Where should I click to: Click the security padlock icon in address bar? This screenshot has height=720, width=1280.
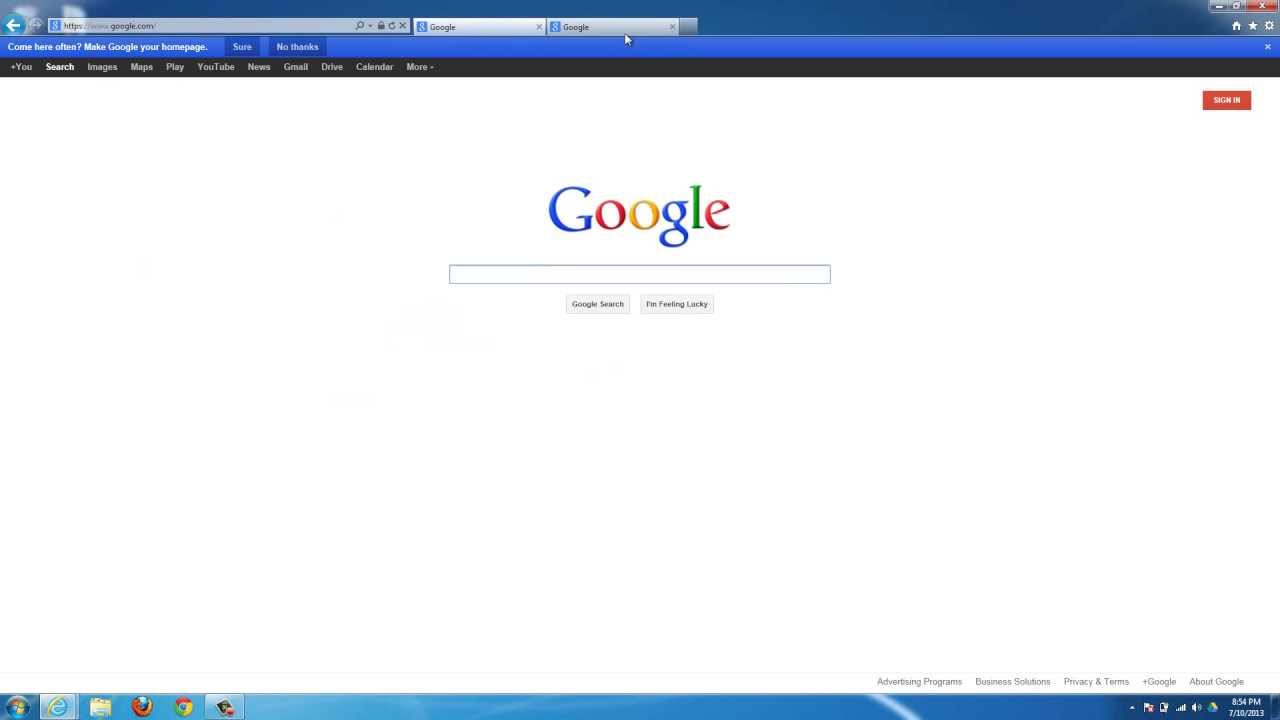381,26
